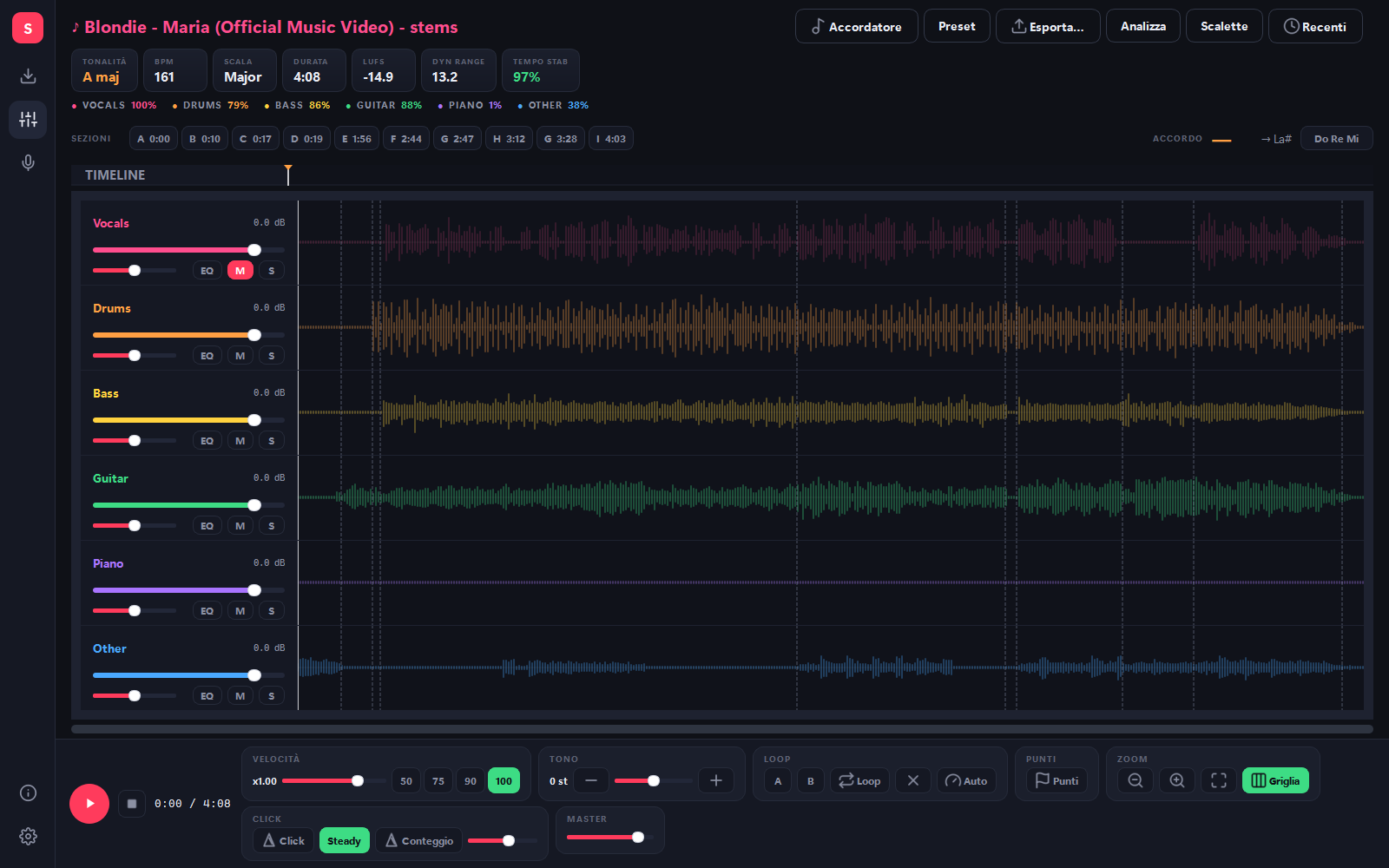
Task: Adjust the Drums pan slider
Action: pos(135,356)
